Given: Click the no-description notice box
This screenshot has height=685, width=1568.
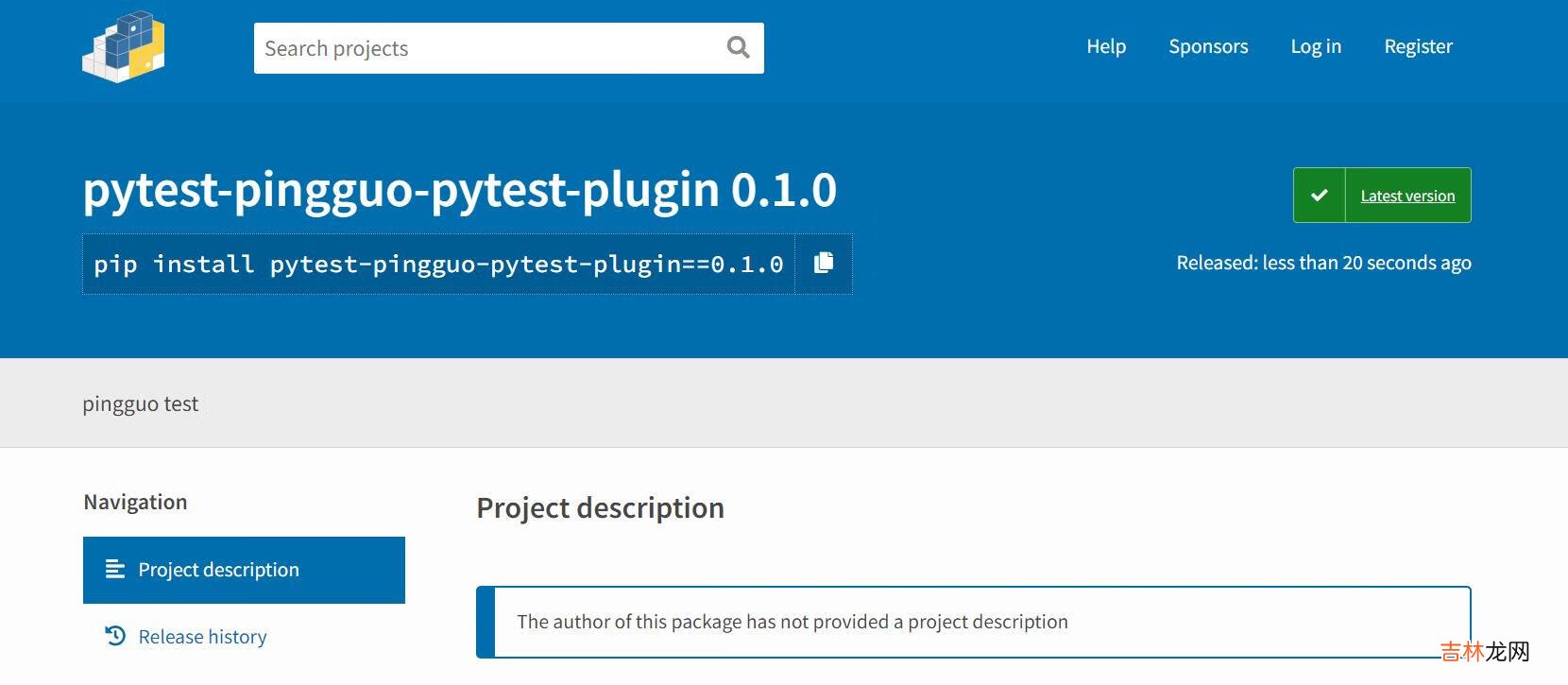Looking at the screenshot, I should click(973, 622).
